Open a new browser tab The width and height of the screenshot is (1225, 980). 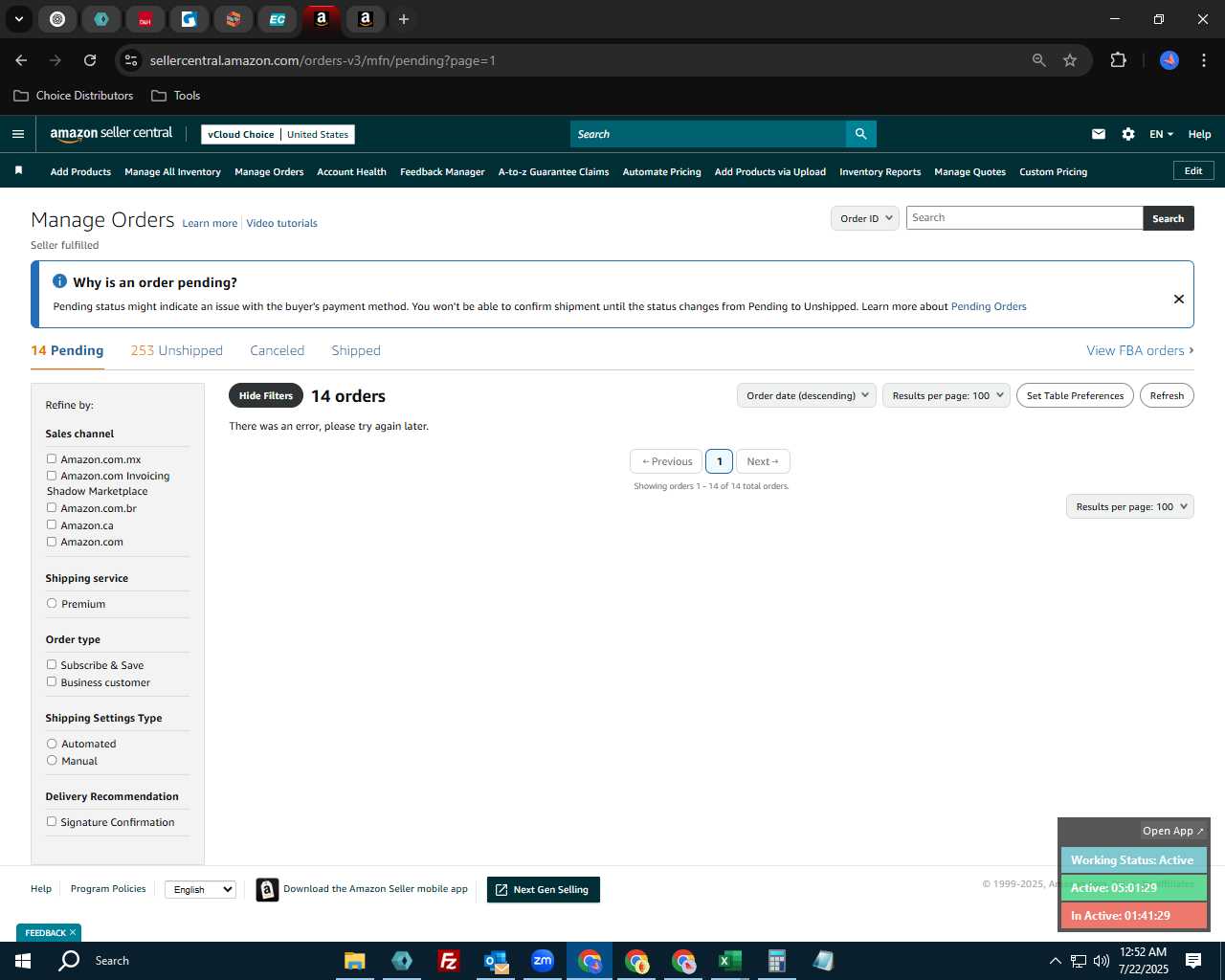(x=404, y=19)
